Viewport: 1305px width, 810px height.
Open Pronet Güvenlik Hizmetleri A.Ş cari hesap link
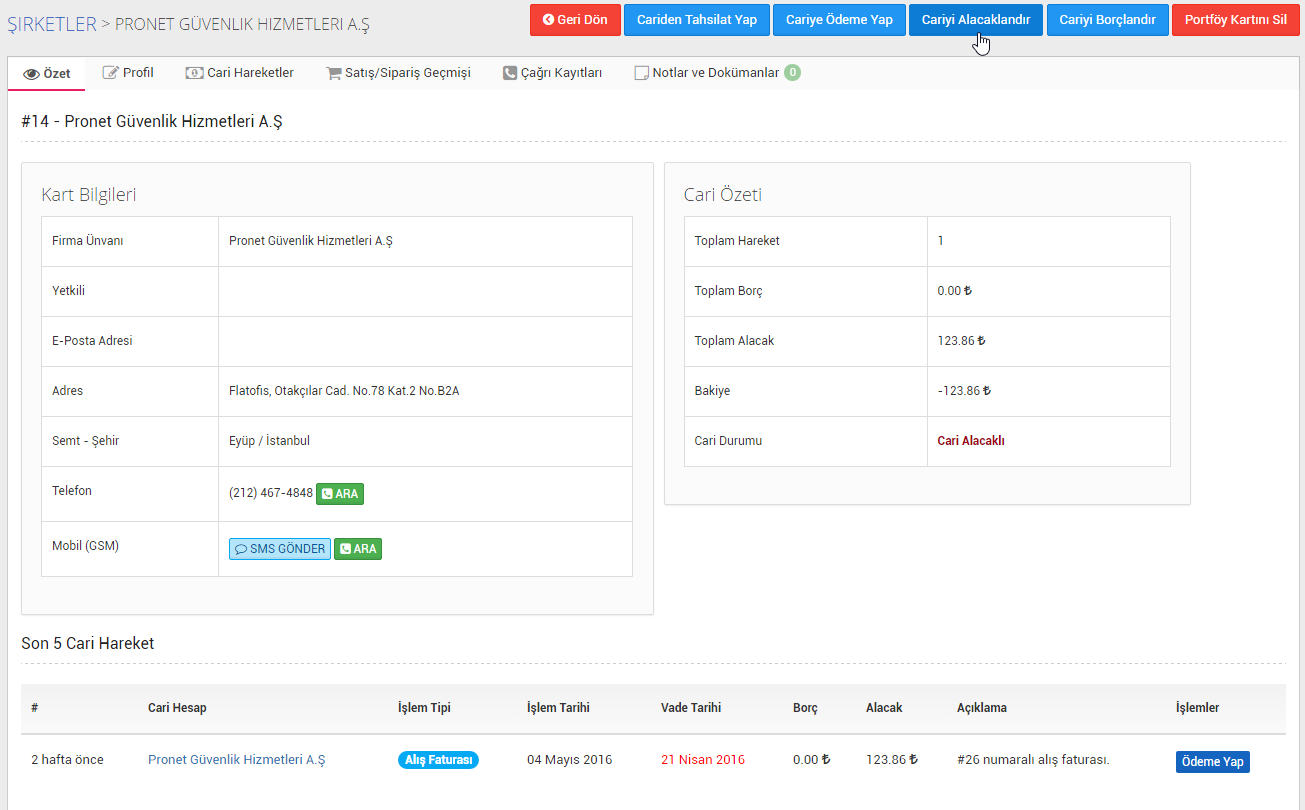[x=236, y=760]
